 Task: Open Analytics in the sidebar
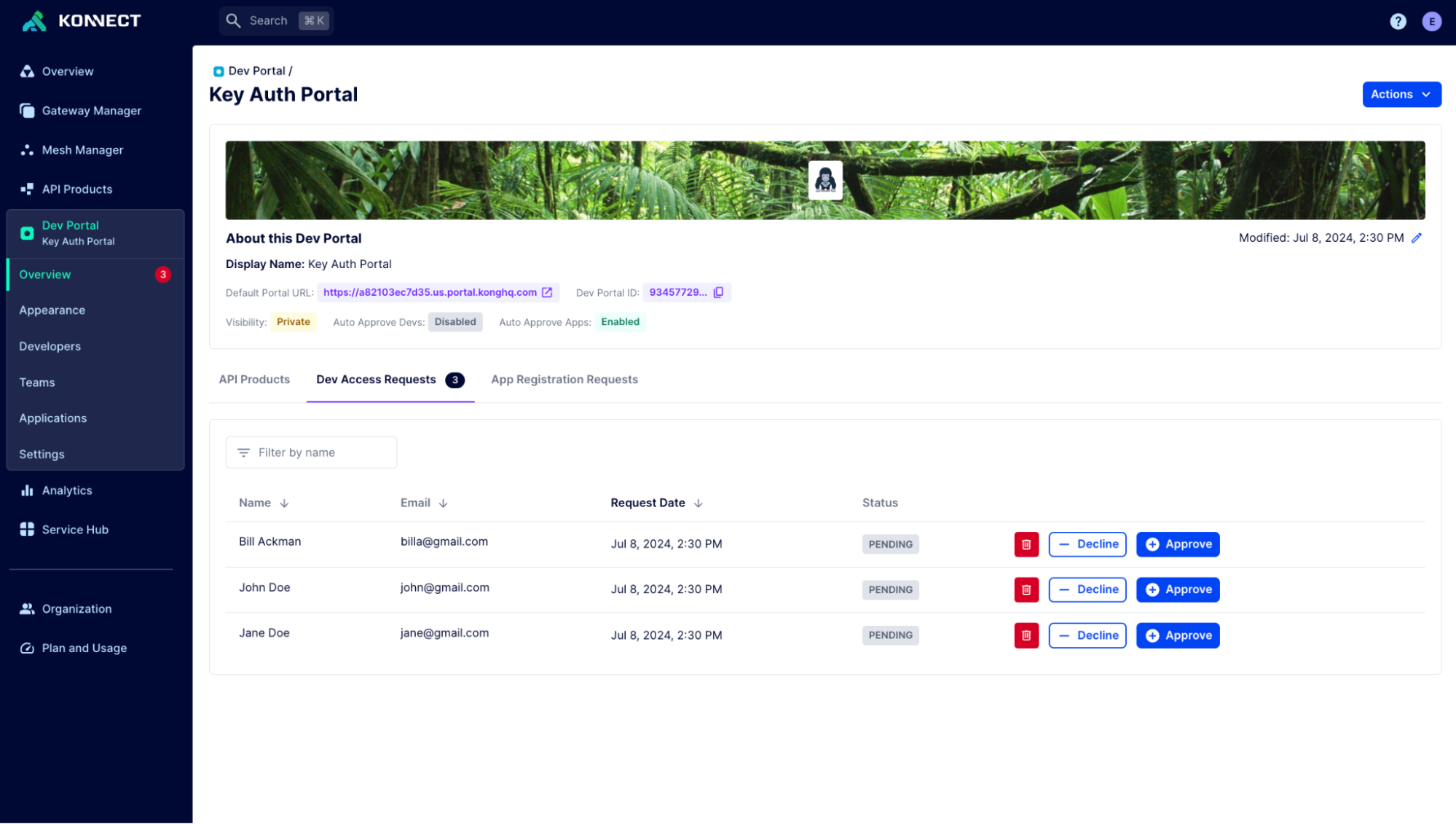pyautogui.click(x=66, y=490)
